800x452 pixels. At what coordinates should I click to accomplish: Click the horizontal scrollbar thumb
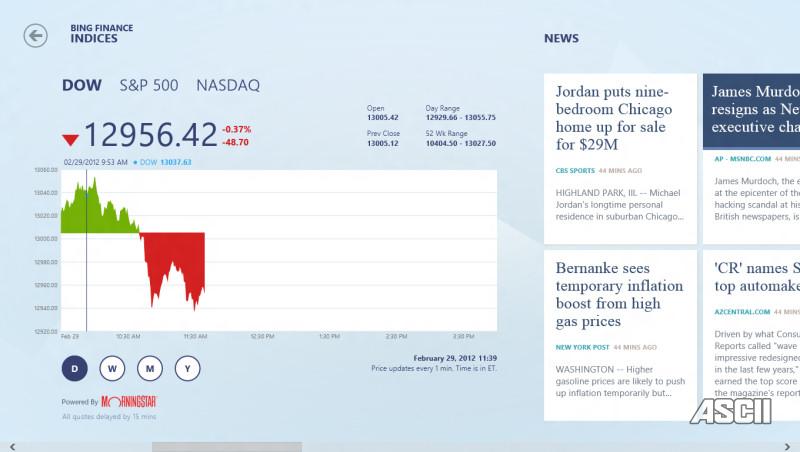[227, 446]
